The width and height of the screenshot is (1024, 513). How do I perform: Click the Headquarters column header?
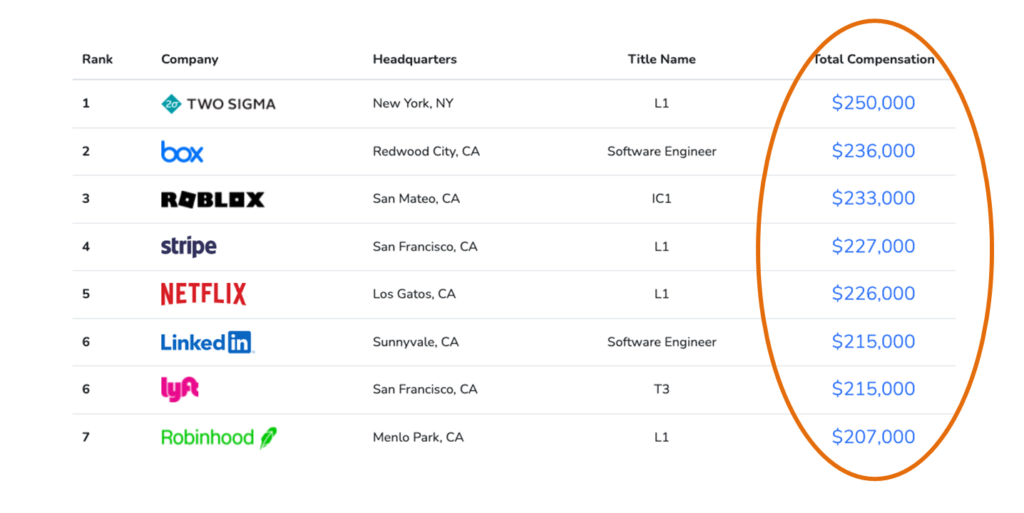click(415, 59)
